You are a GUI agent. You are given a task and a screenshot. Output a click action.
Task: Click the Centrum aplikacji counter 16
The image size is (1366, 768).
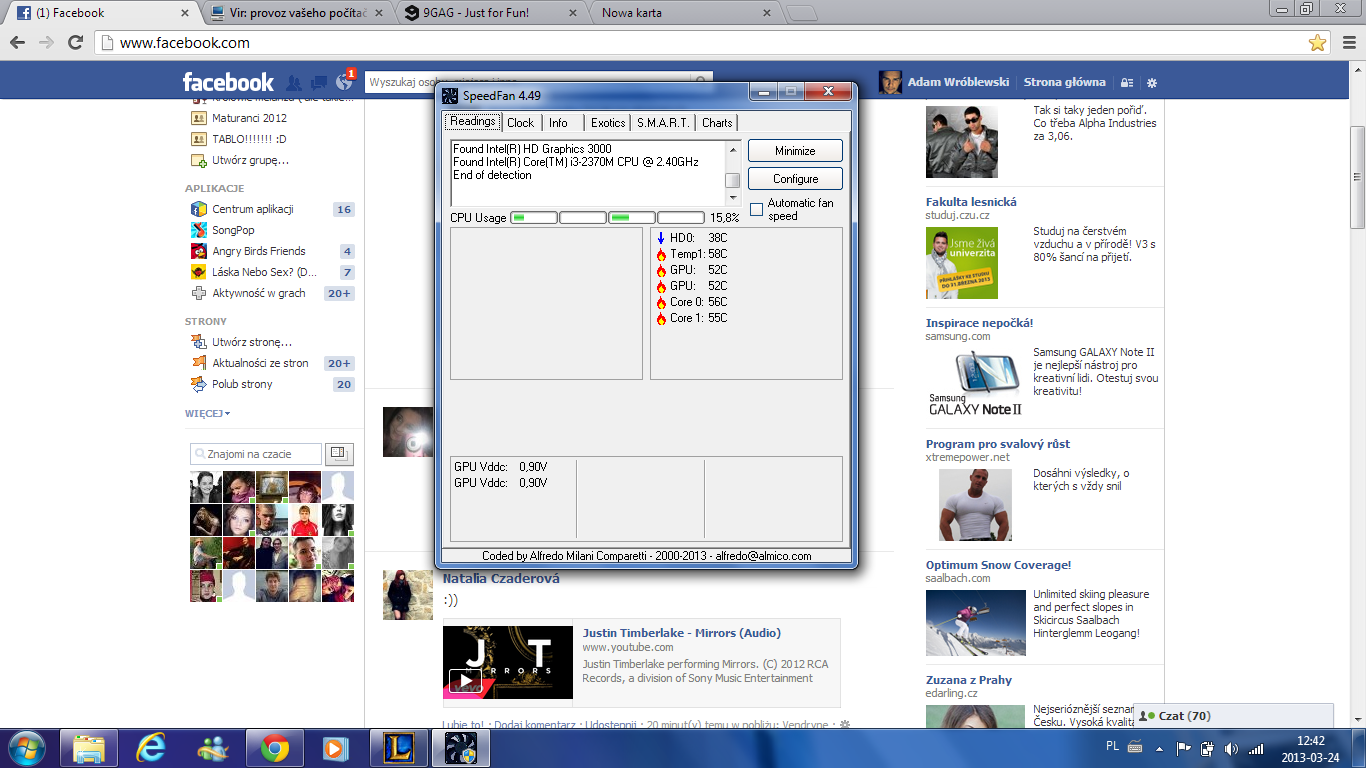(x=344, y=209)
